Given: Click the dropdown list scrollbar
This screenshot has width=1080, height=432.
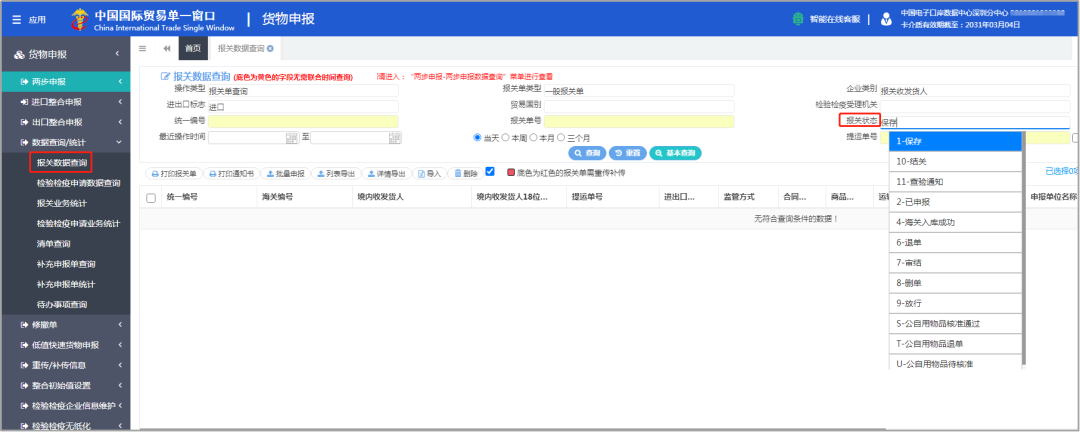Looking at the screenshot, I should pos(1024,248).
